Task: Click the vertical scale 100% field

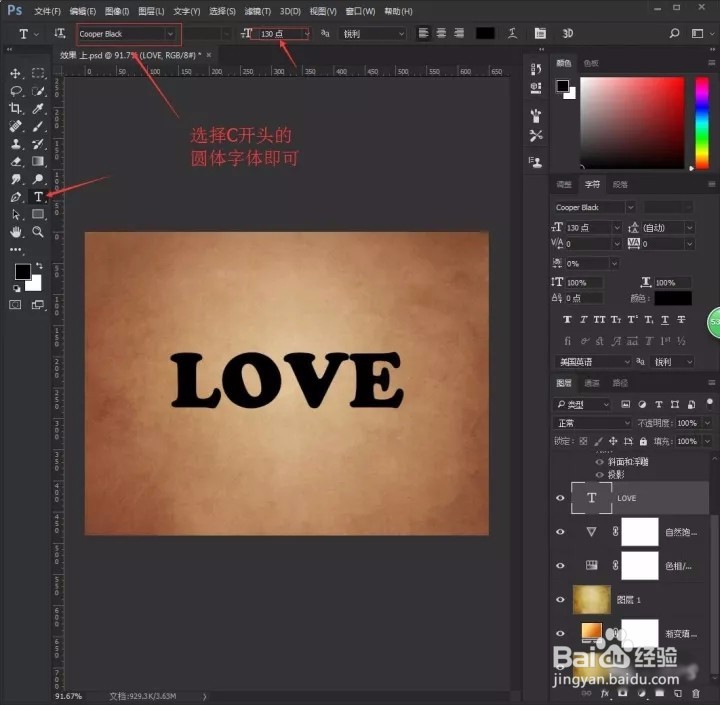Action: pos(584,283)
